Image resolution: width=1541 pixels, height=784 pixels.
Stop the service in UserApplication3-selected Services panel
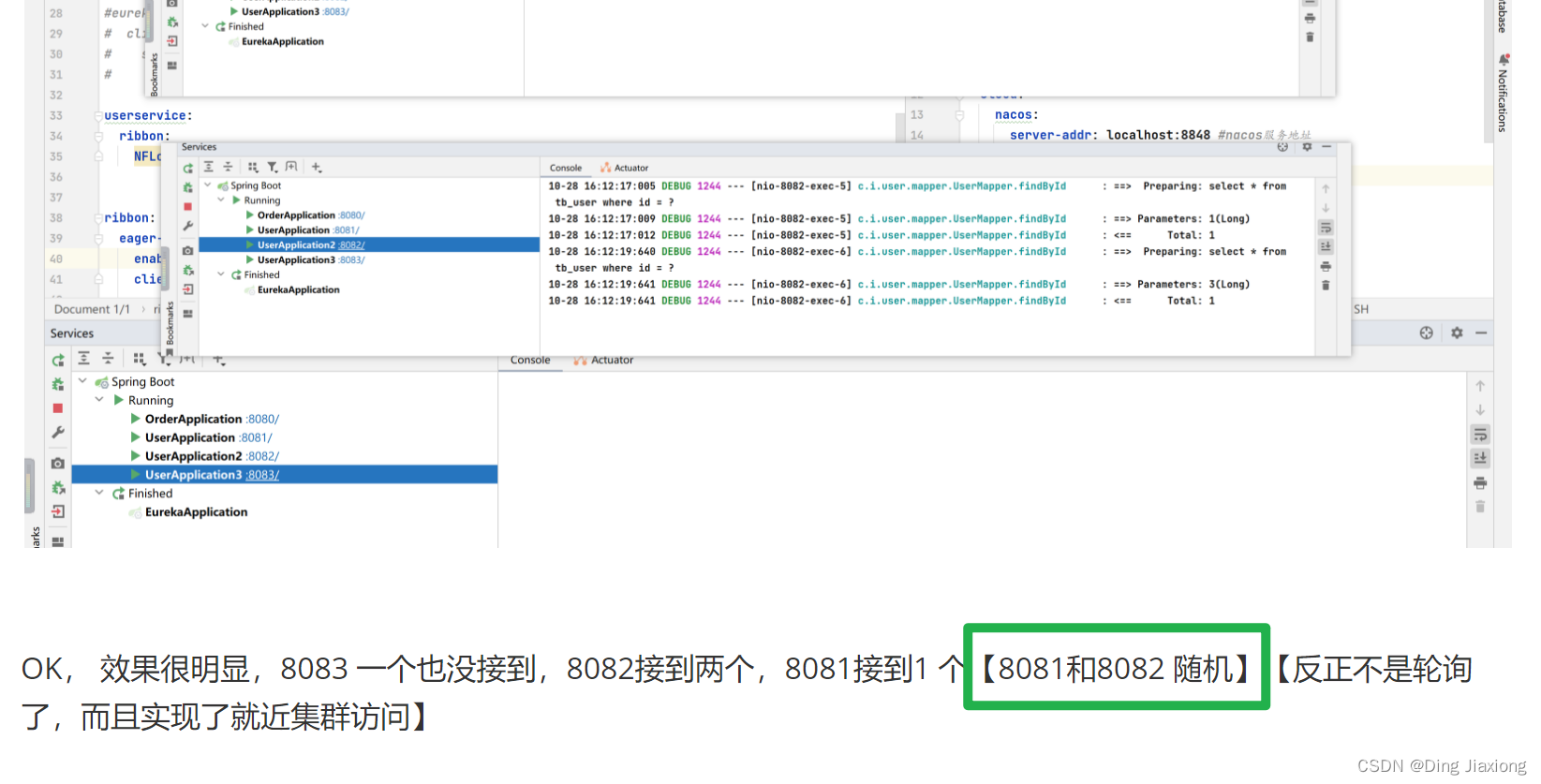tap(58, 408)
